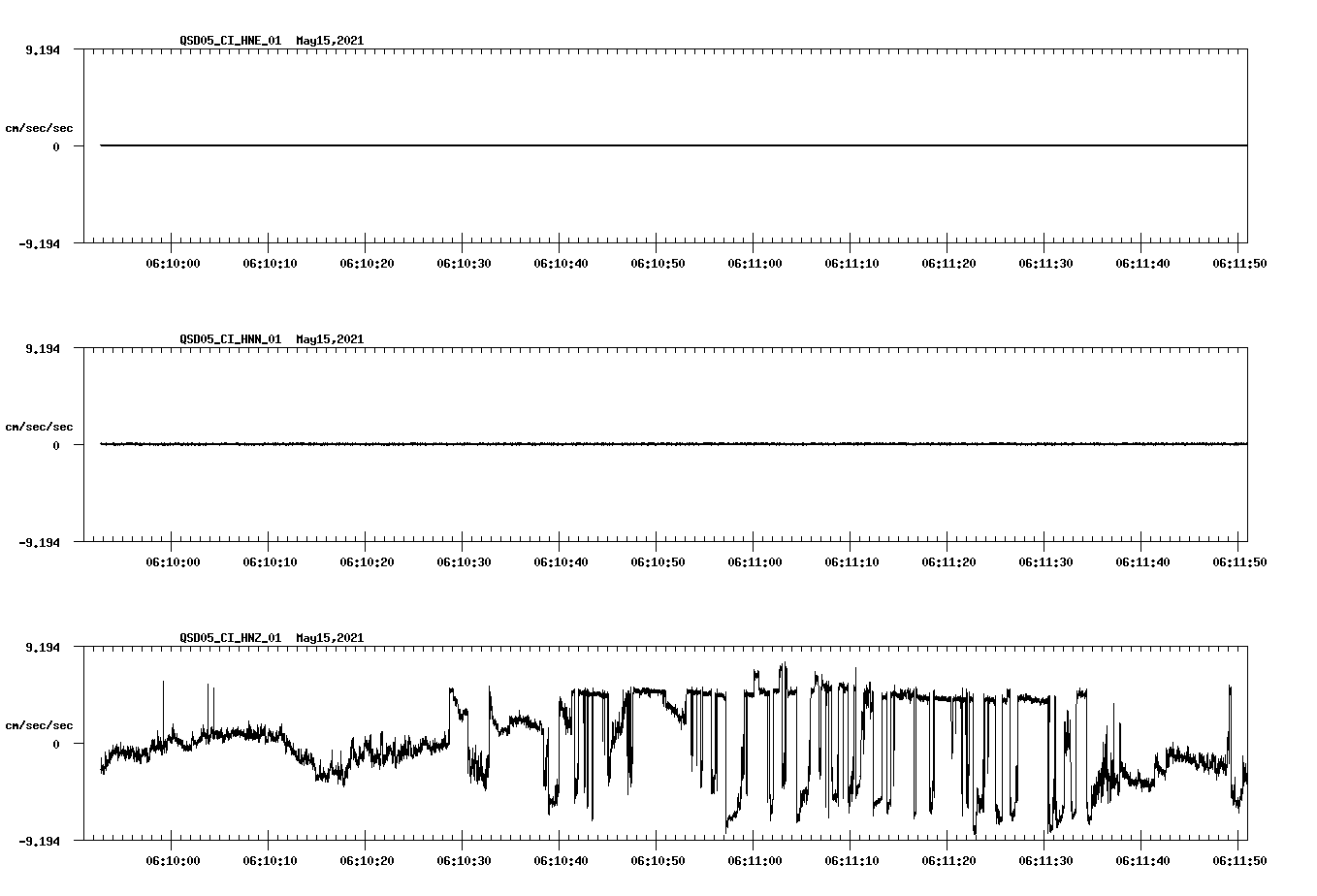The image size is (1317, 896).
Task: Click the May15,2021 date on the bottom plot
Action: pos(330,638)
